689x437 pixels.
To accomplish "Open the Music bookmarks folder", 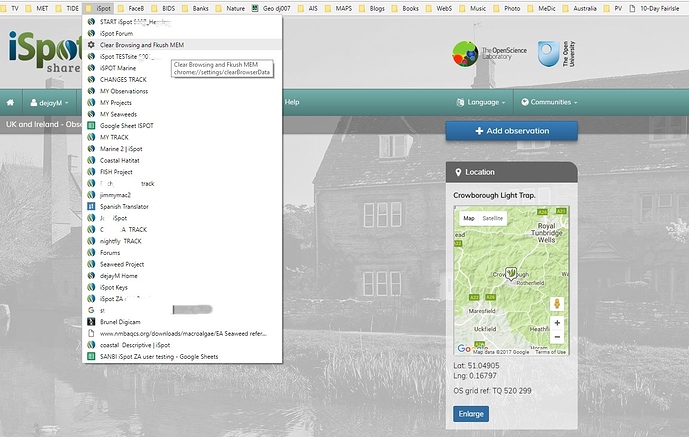I will coord(472,8).
